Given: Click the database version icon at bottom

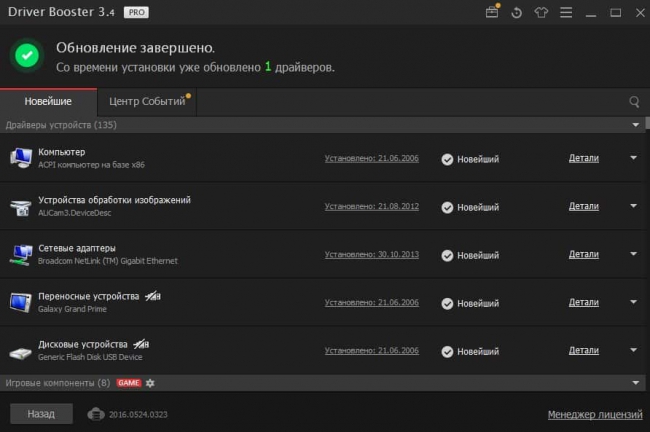Looking at the screenshot, I should (x=96, y=414).
